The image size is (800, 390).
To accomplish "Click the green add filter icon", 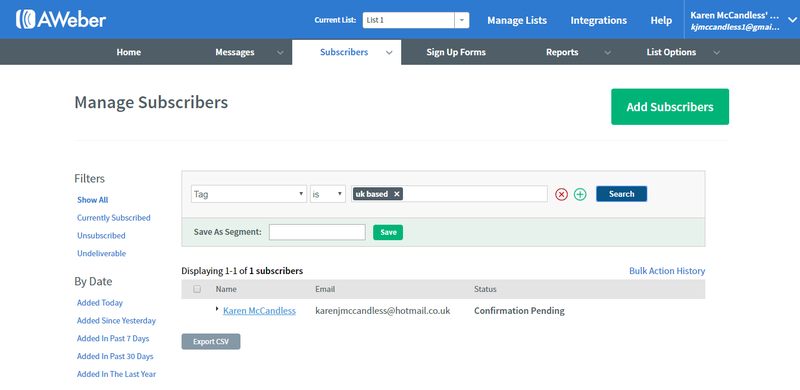I will 580,194.
